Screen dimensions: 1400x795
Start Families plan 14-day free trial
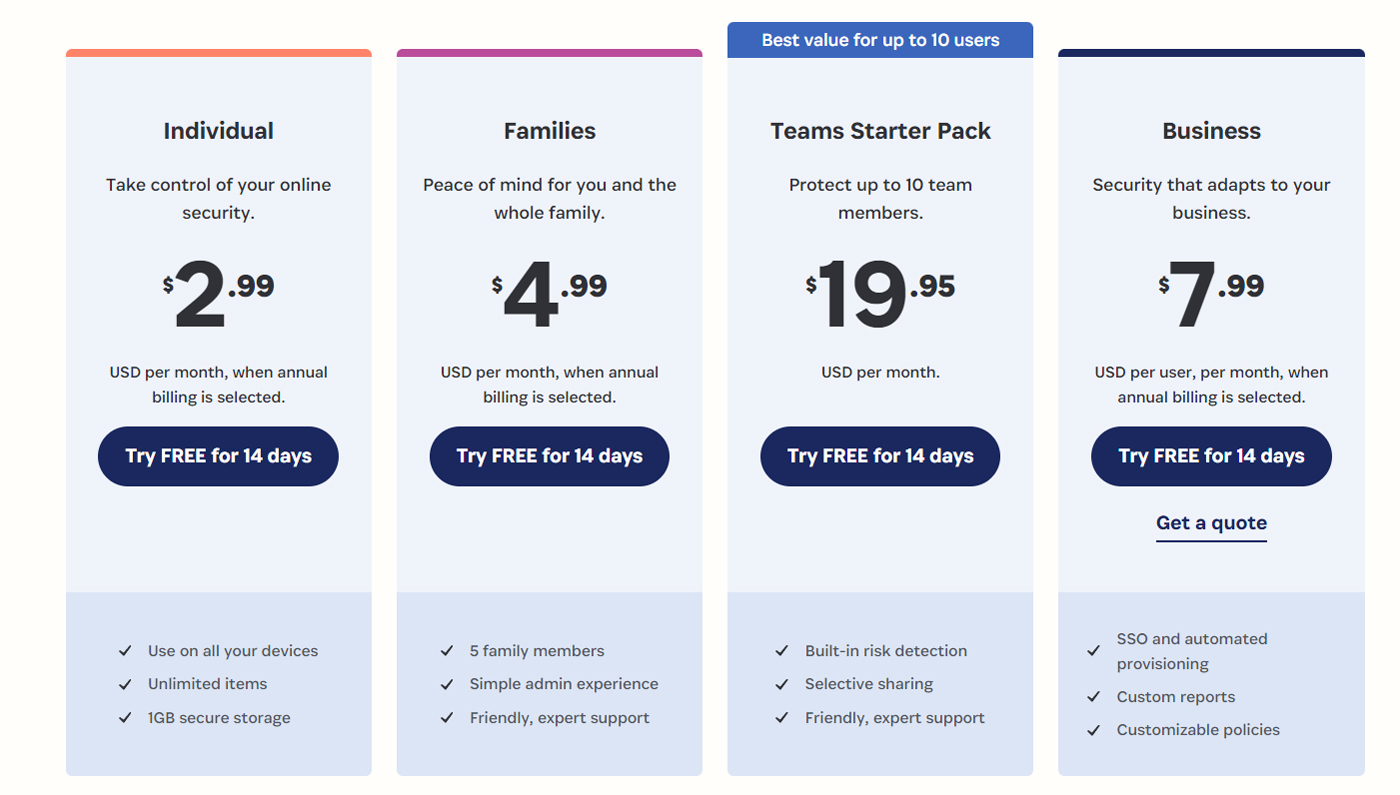[x=549, y=456]
